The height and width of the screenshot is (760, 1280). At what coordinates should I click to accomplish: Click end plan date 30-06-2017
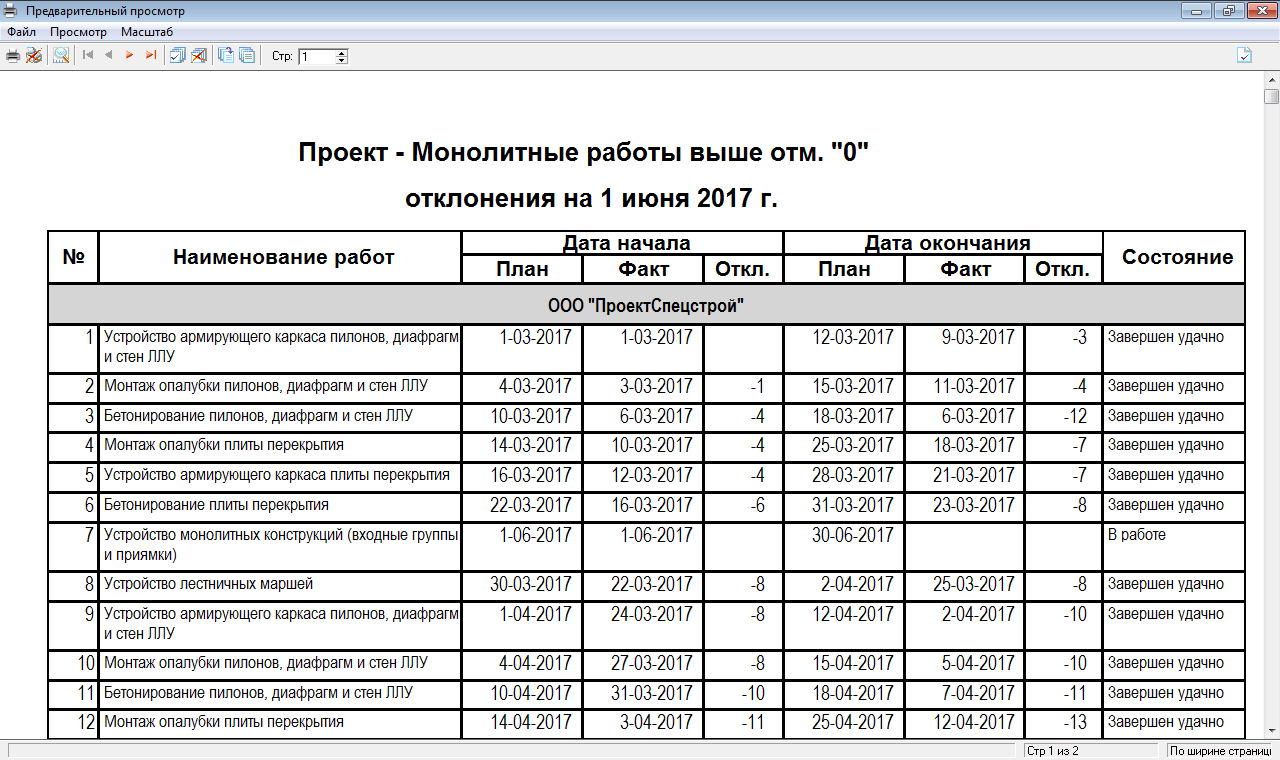852,535
